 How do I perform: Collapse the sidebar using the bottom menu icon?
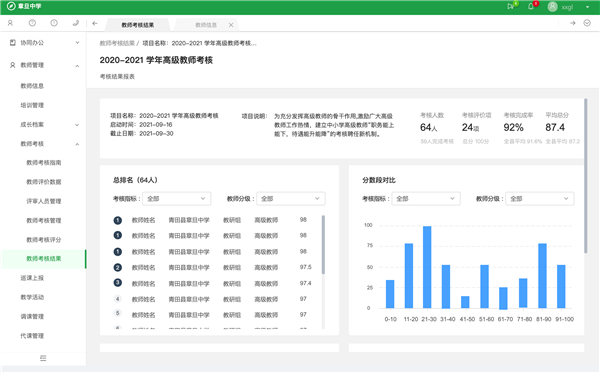click(x=43, y=358)
